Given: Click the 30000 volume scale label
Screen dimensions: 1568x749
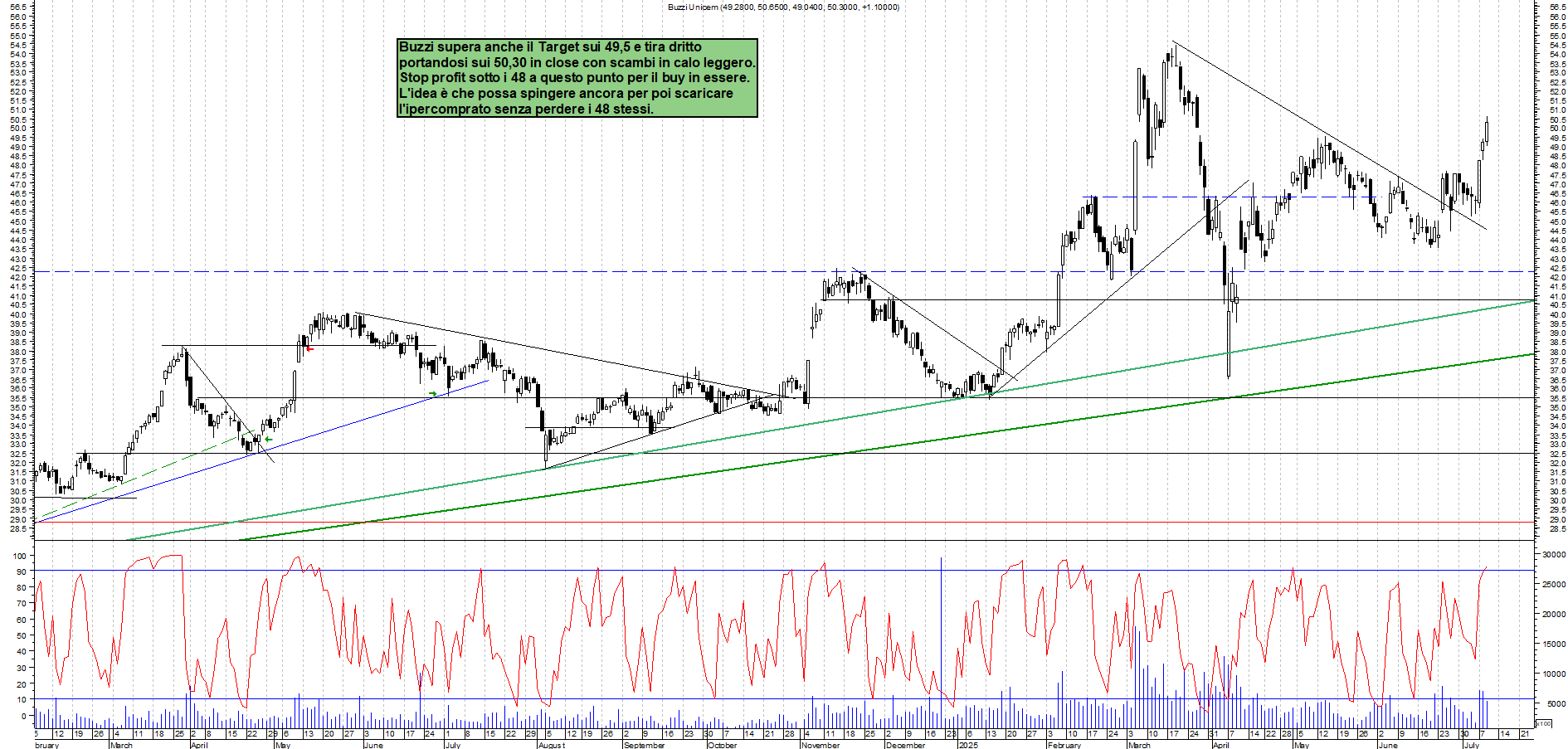Looking at the screenshot, I should pos(1553,555).
